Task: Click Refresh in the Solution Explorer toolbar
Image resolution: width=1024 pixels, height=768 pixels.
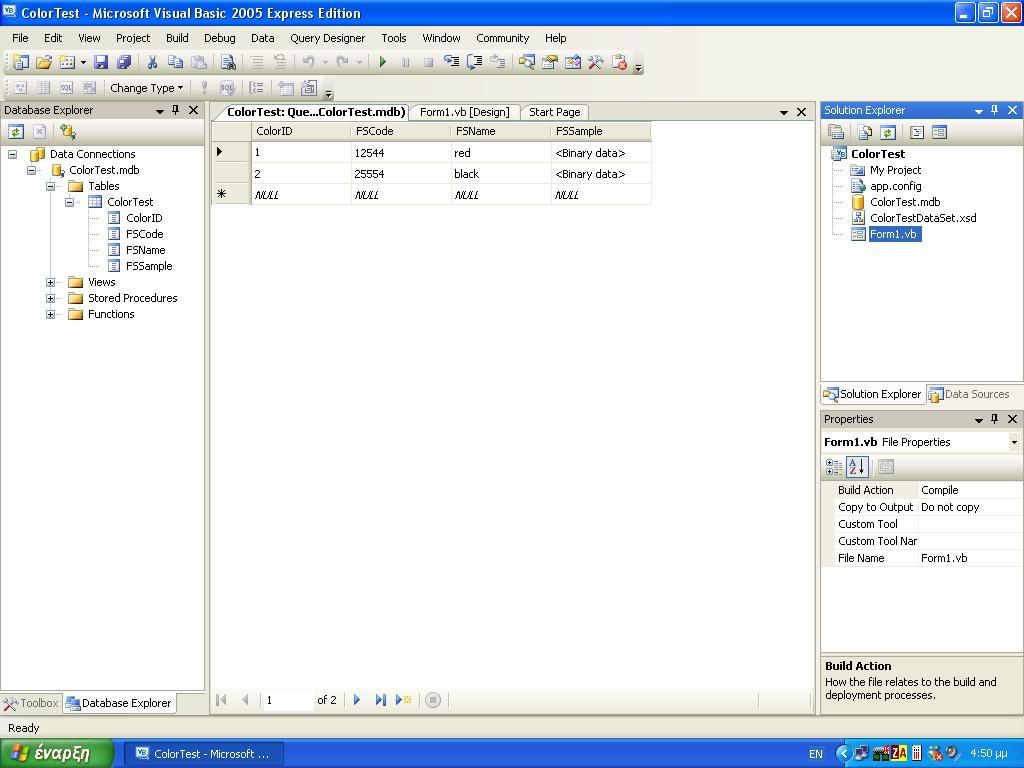Action: tap(887, 133)
